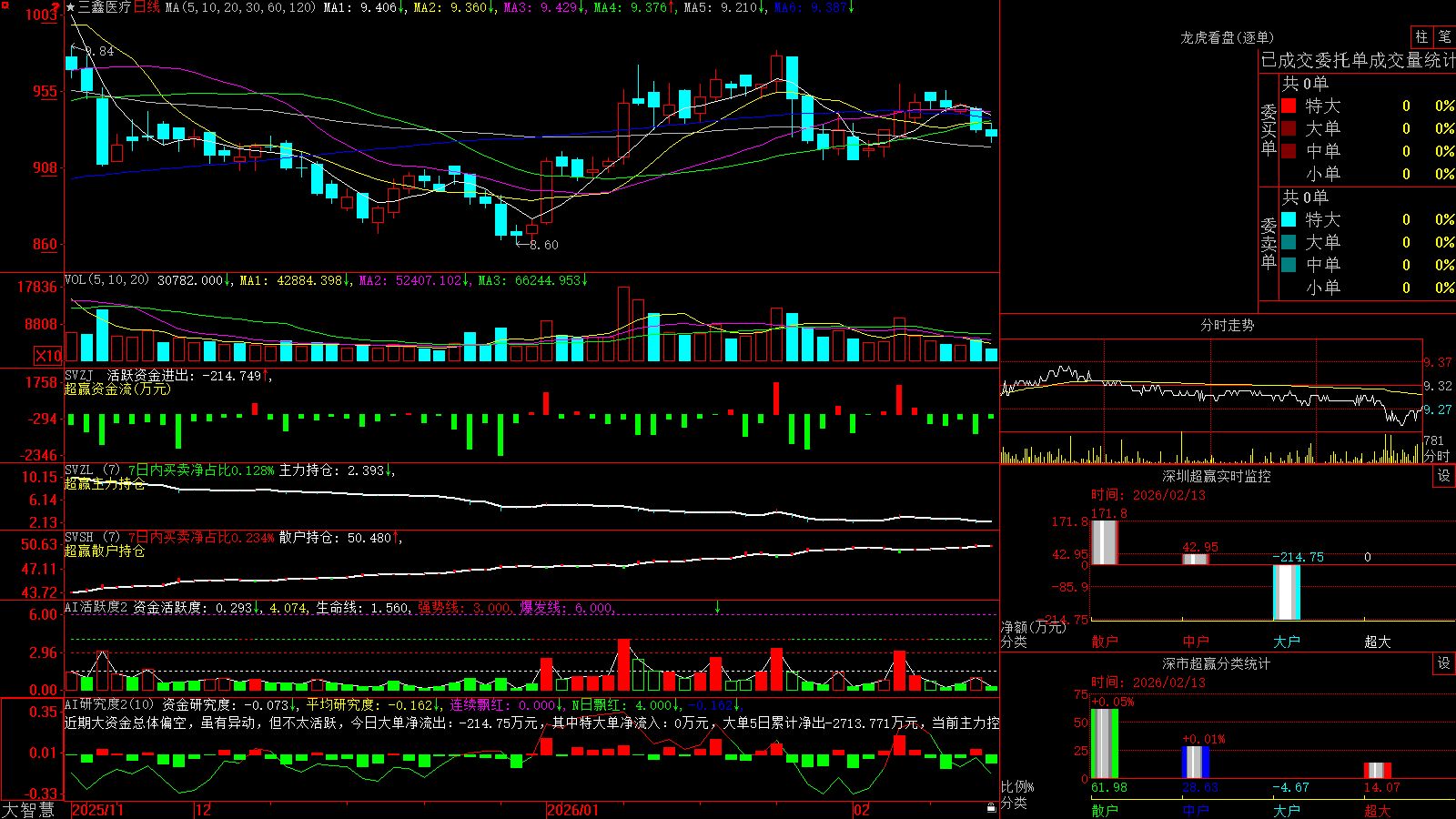Image resolution: width=1456 pixels, height=819 pixels.
Task: Click the 2025/11 date marker on timeline
Action: tap(97, 810)
